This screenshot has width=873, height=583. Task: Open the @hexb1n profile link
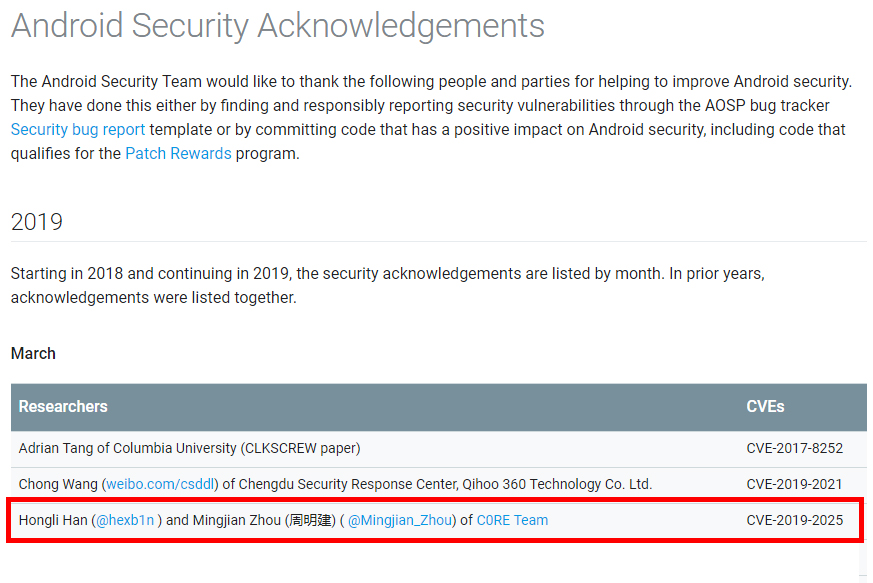pyautogui.click(x=125, y=520)
